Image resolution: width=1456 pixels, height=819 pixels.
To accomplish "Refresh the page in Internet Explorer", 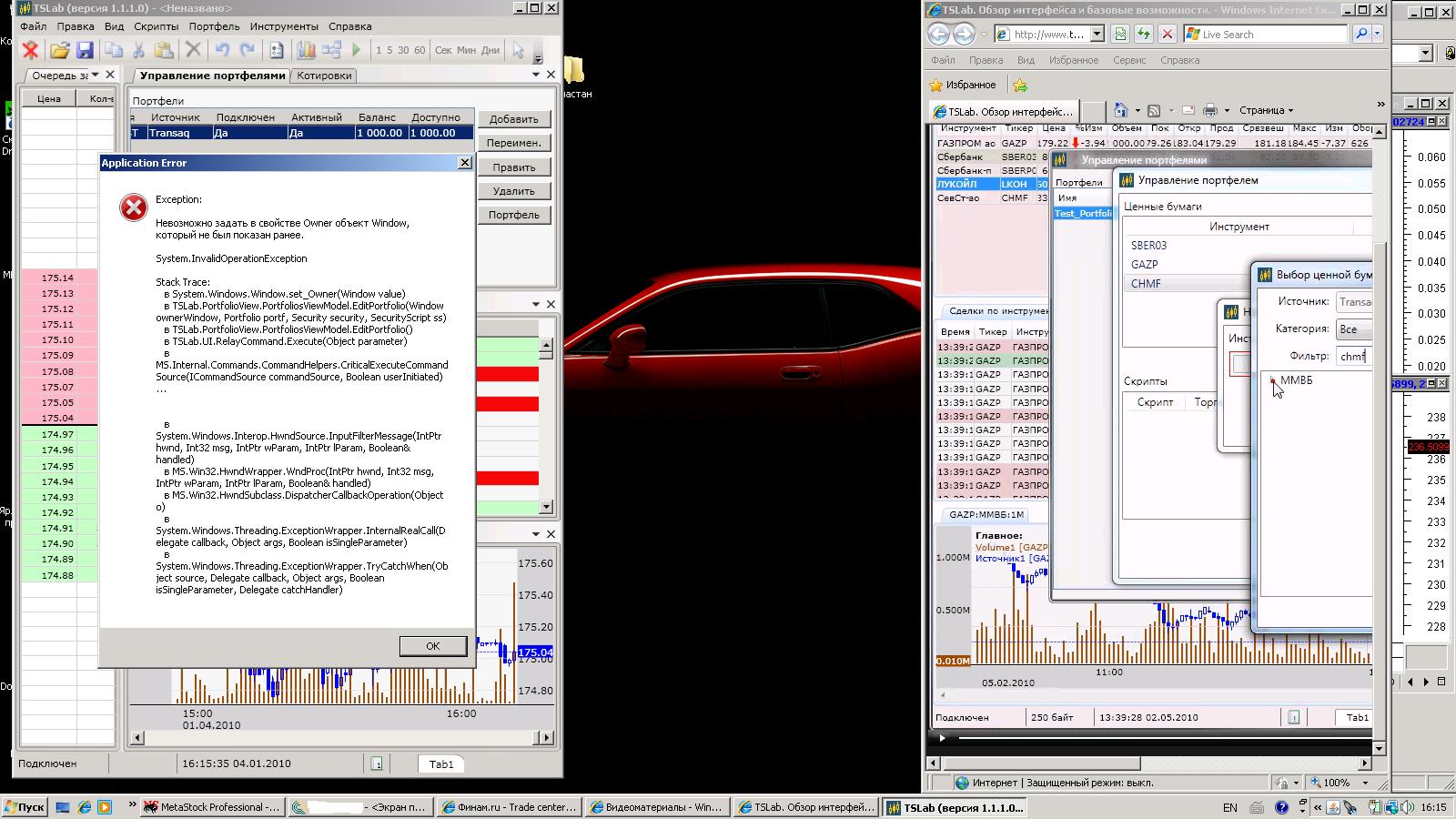I will [1144, 34].
